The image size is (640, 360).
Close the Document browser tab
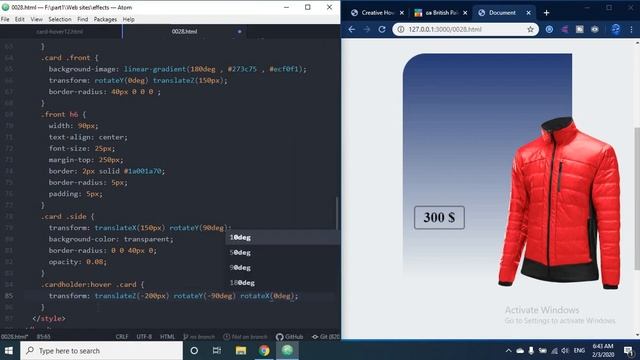(529, 13)
